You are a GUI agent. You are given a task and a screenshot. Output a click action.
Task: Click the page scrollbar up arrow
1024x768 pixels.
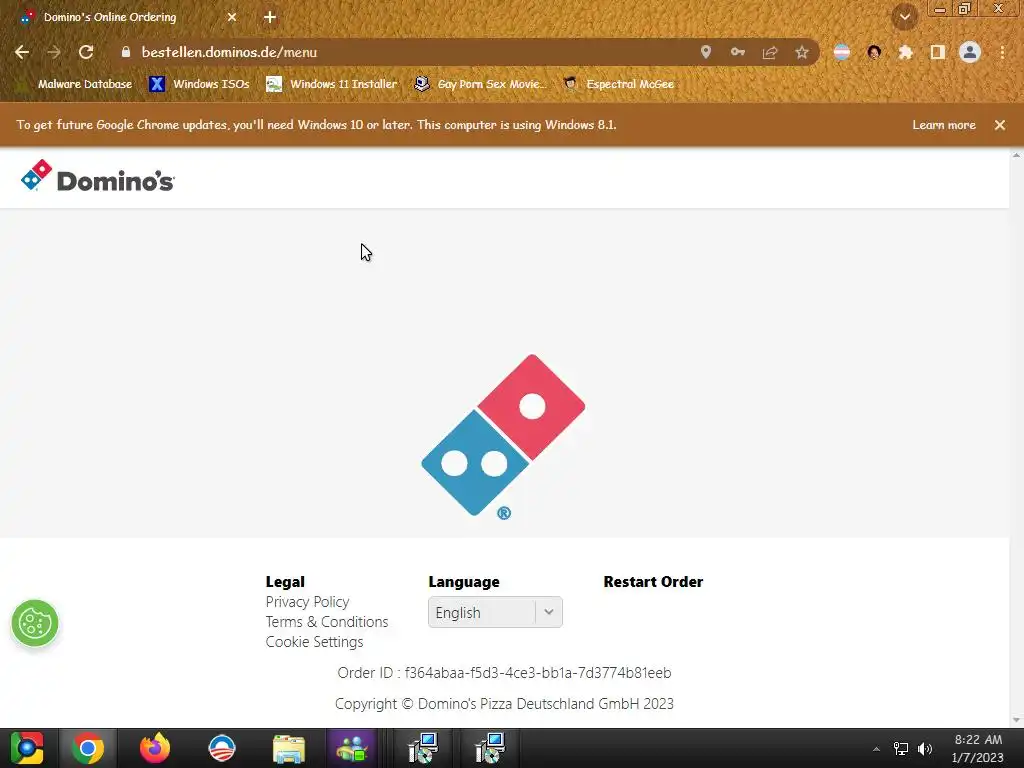tap(1016, 155)
